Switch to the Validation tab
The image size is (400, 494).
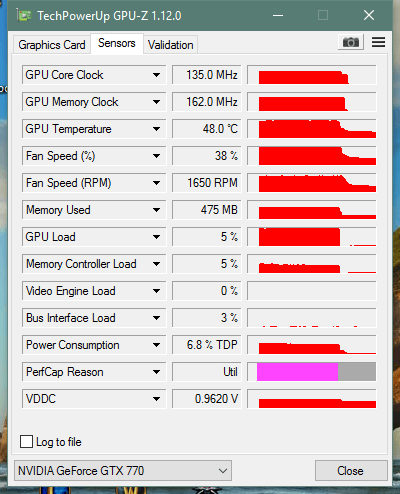tap(171, 45)
